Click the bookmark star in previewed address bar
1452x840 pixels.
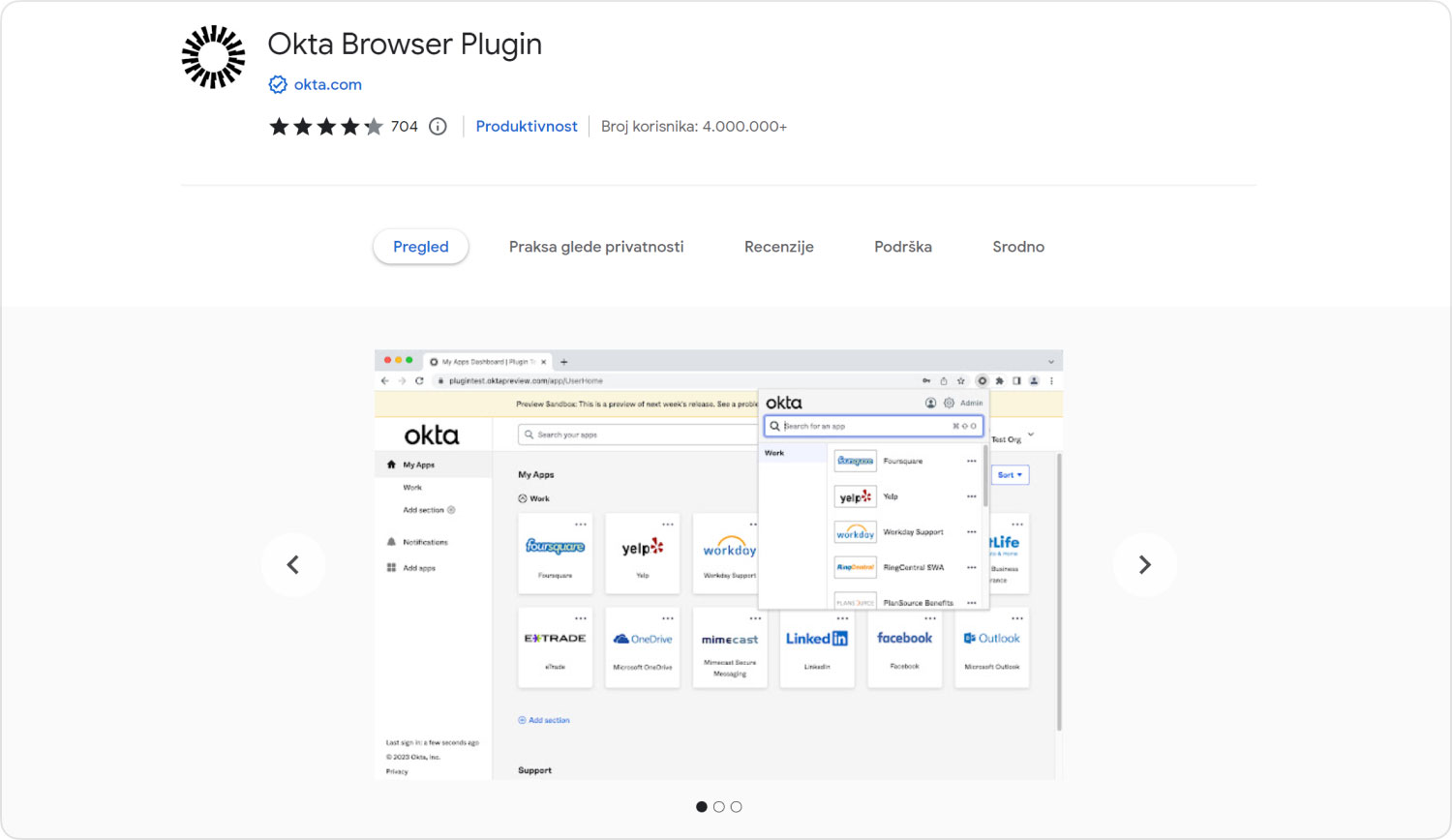[961, 380]
